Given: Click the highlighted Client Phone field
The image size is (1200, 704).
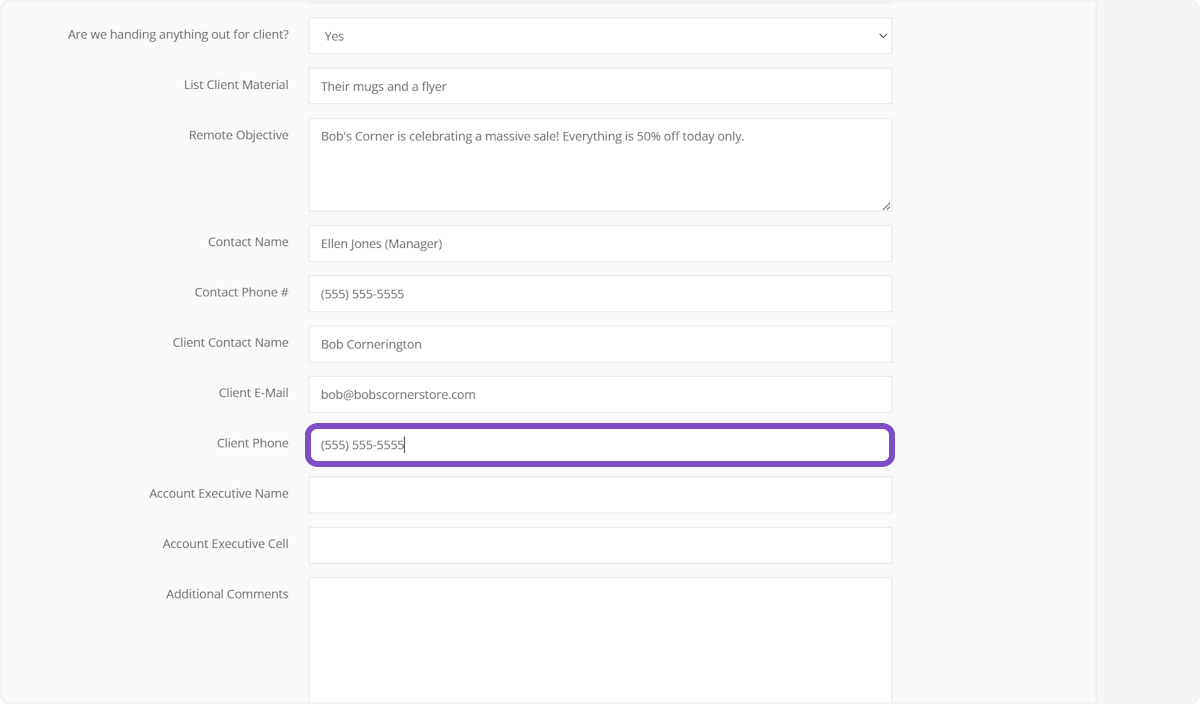Looking at the screenshot, I should point(599,445).
